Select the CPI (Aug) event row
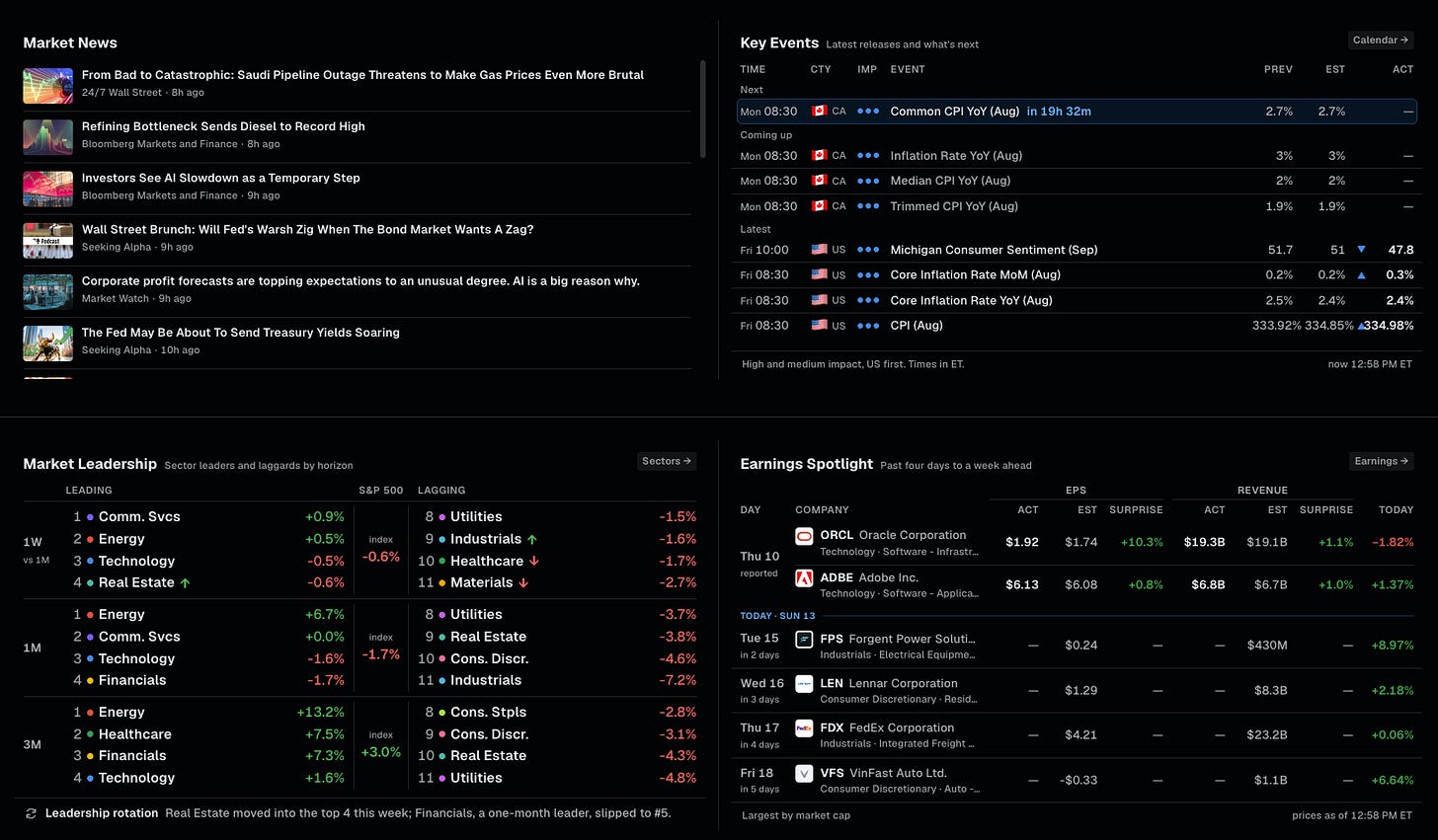This screenshot has width=1438, height=840. [x=1077, y=326]
